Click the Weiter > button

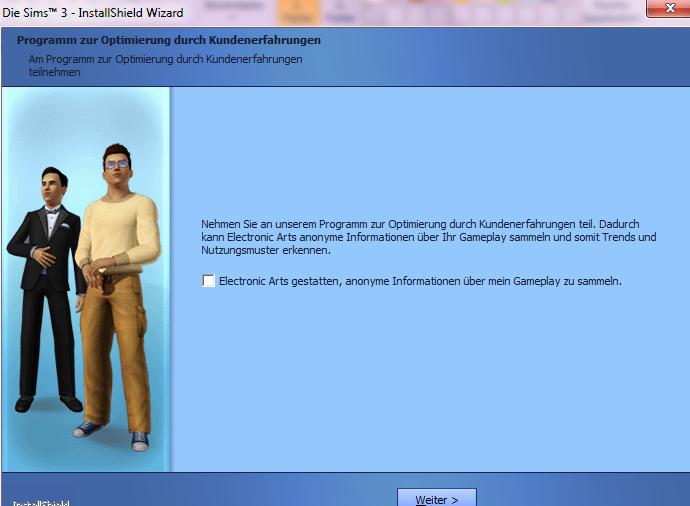click(437, 498)
